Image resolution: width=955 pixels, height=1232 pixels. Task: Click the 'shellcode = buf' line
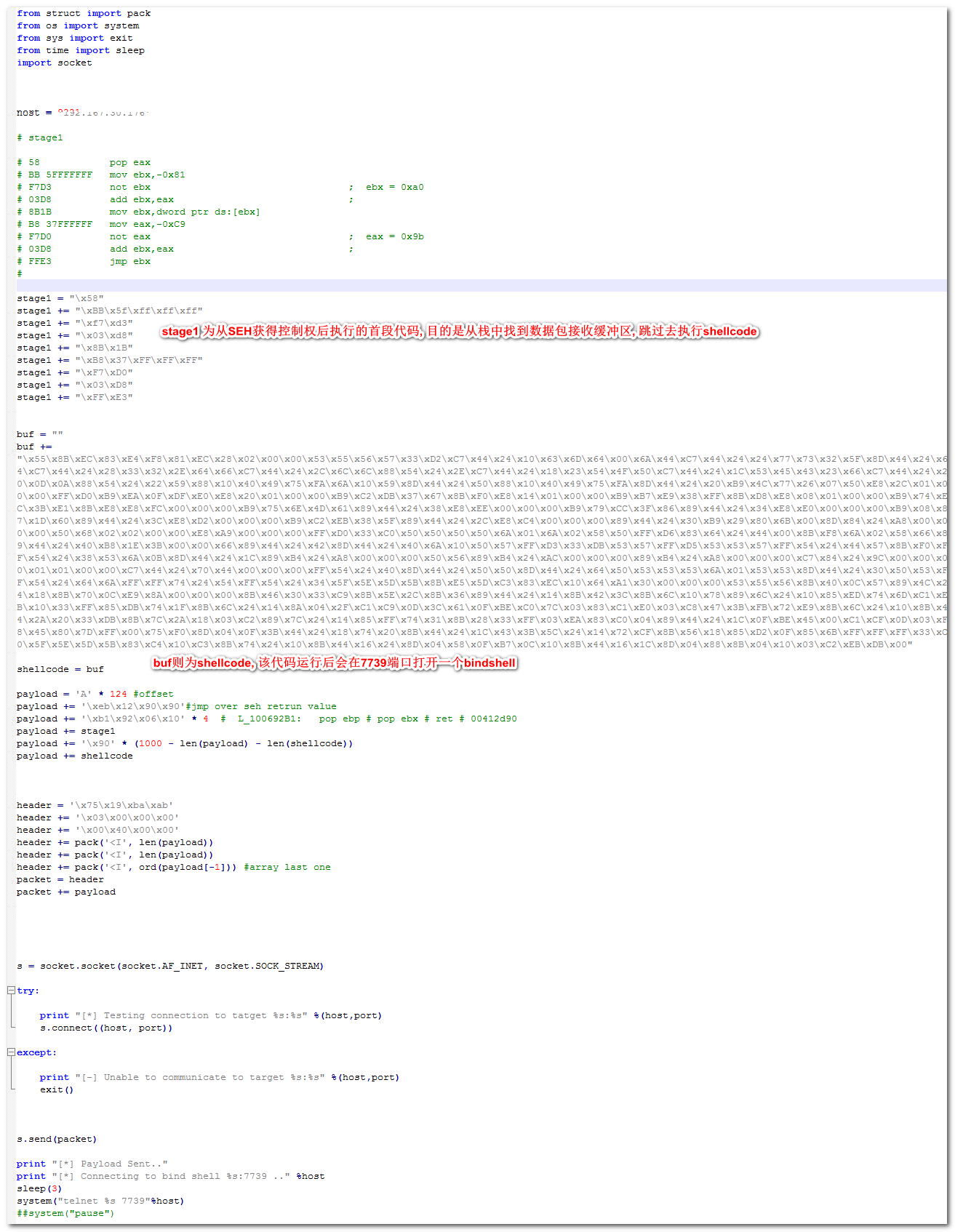(60, 669)
